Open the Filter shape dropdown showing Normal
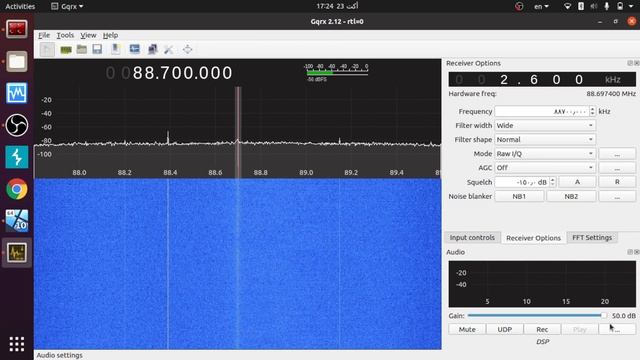The width and height of the screenshot is (640, 360). (x=545, y=140)
